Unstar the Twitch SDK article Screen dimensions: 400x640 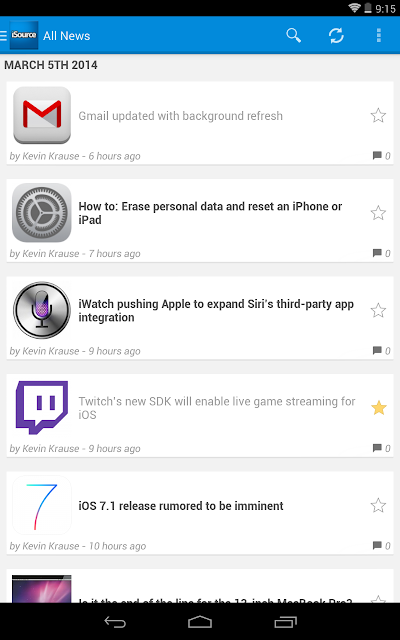pos(378,408)
